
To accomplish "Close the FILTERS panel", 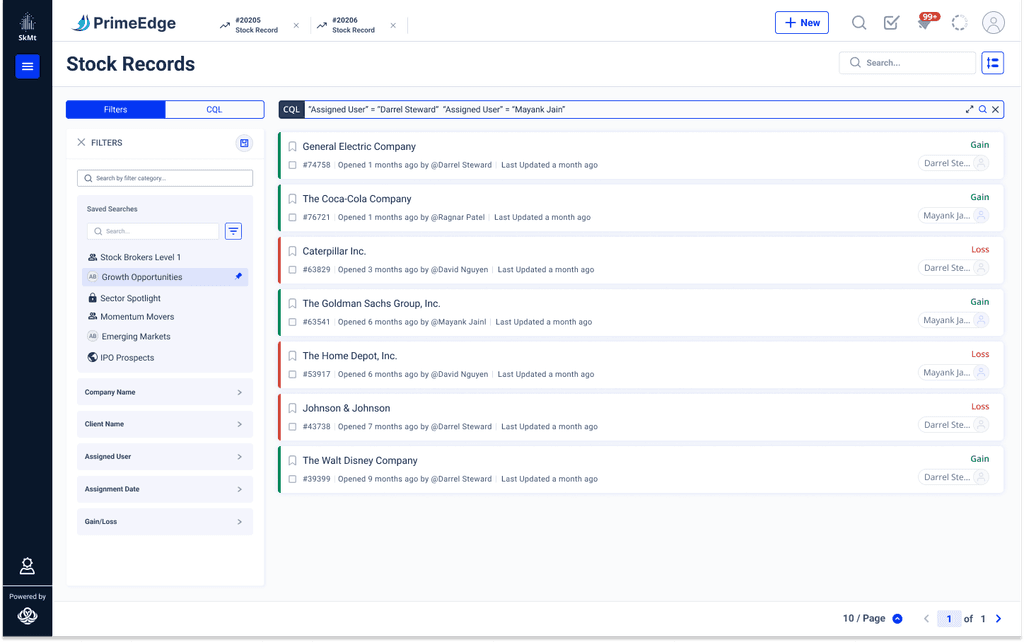I will coord(81,142).
